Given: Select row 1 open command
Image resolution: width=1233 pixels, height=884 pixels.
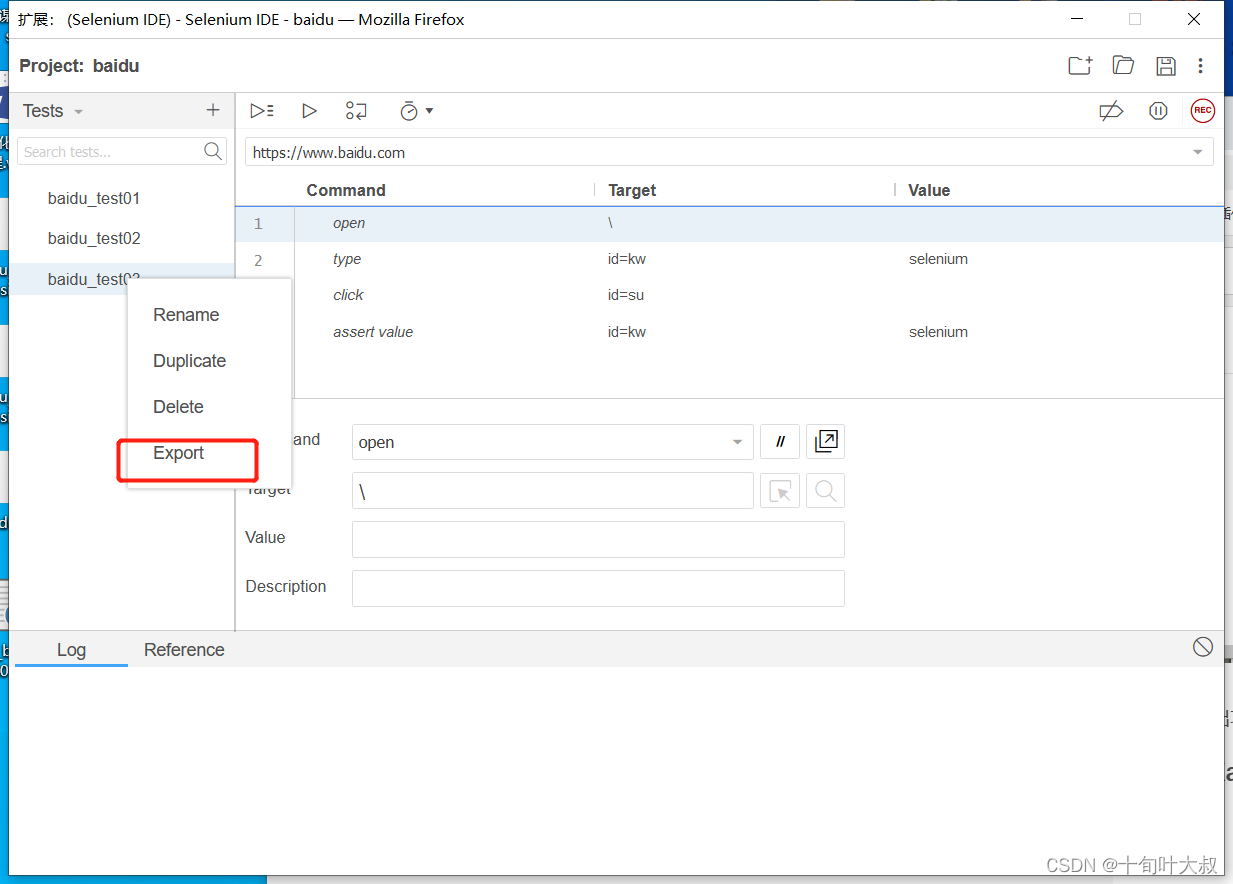Looking at the screenshot, I should pos(730,223).
